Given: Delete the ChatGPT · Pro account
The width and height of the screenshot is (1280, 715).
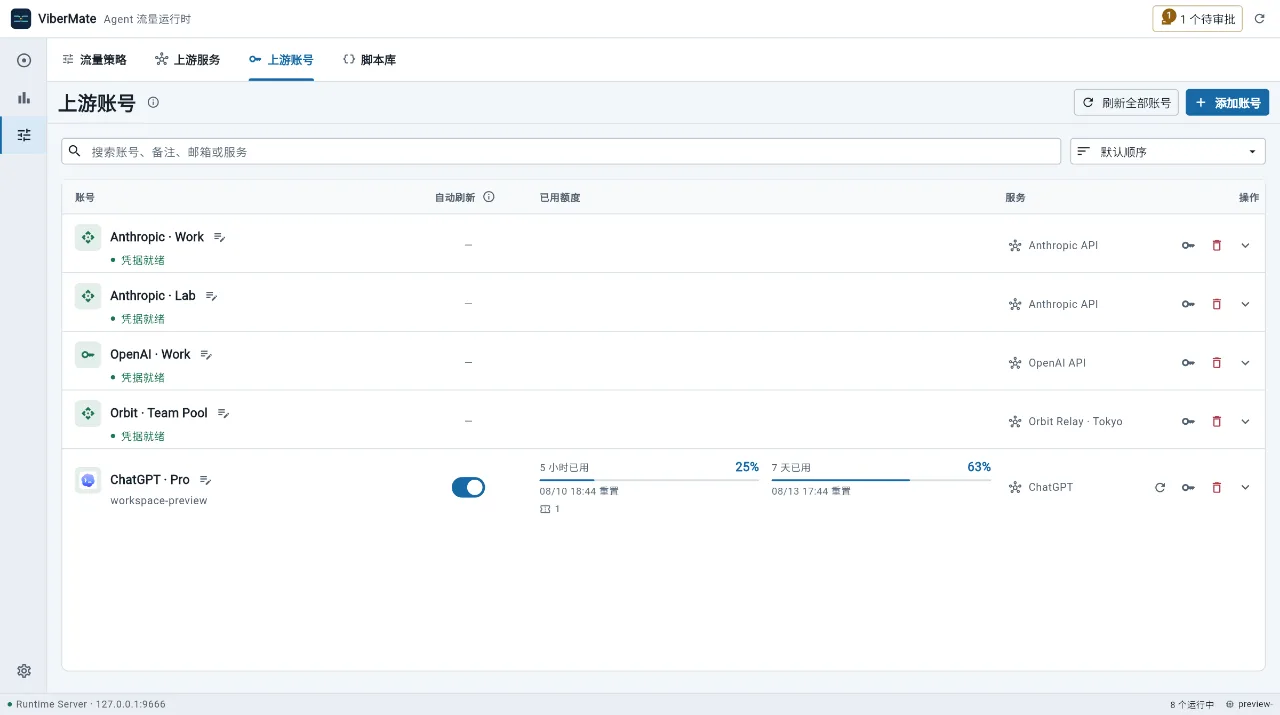Looking at the screenshot, I should (1216, 487).
